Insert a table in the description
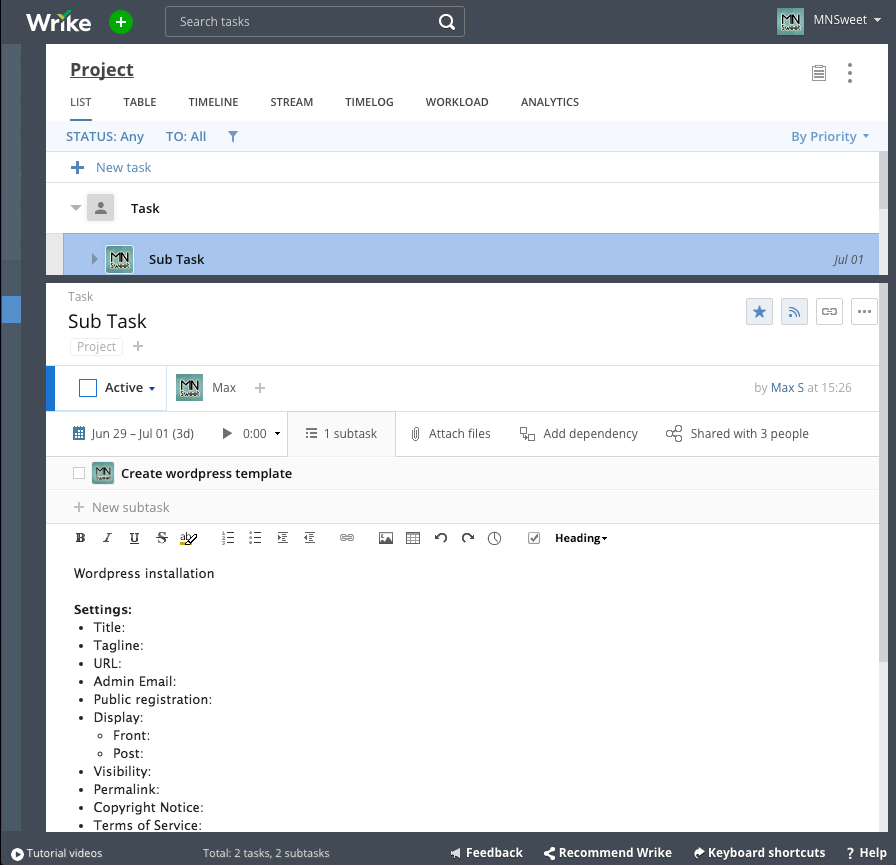 (x=413, y=538)
